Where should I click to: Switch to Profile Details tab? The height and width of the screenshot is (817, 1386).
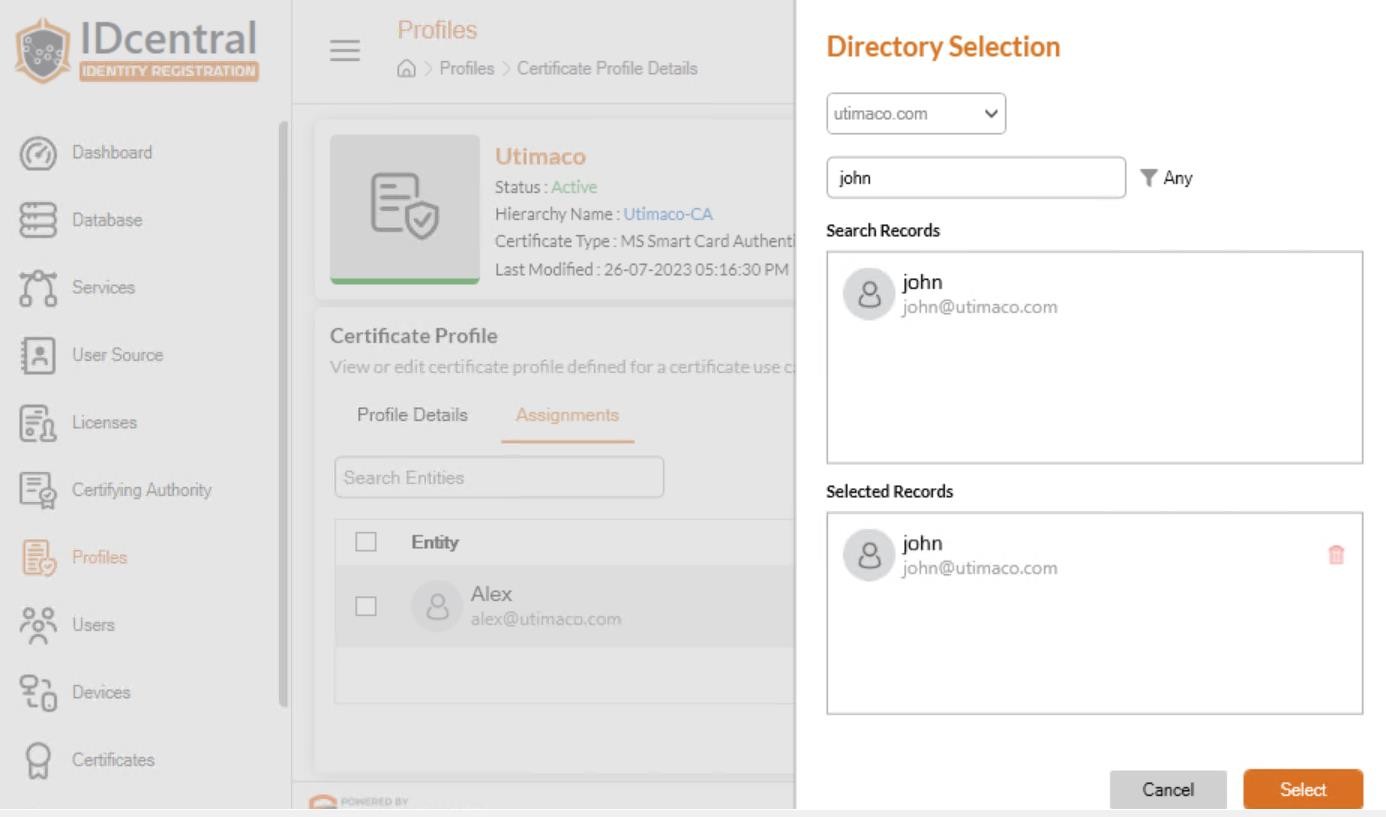click(413, 415)
